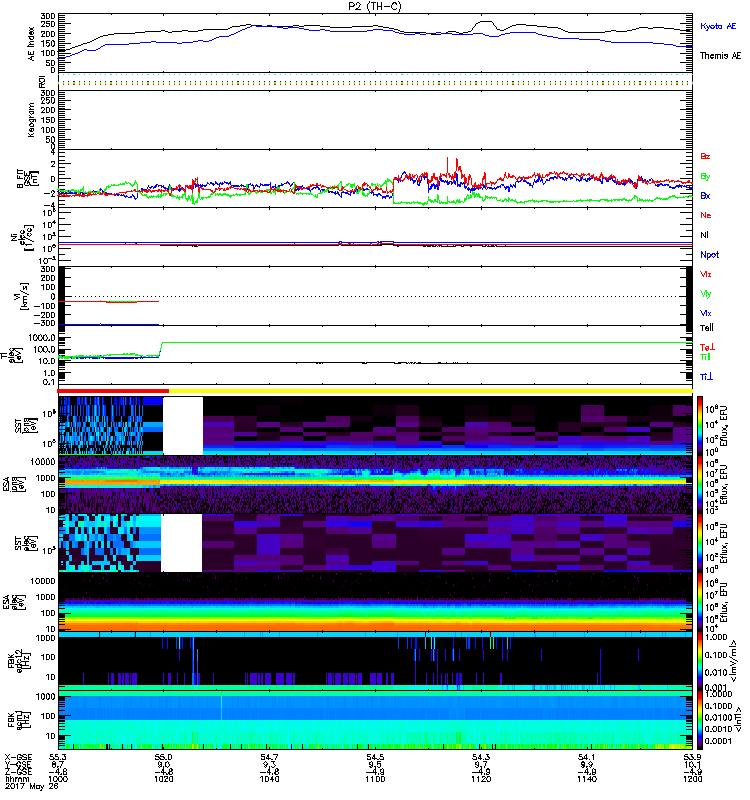Click the <|mV/m|> color bar label
Screen dimensions: 750x800
point(733,661)
